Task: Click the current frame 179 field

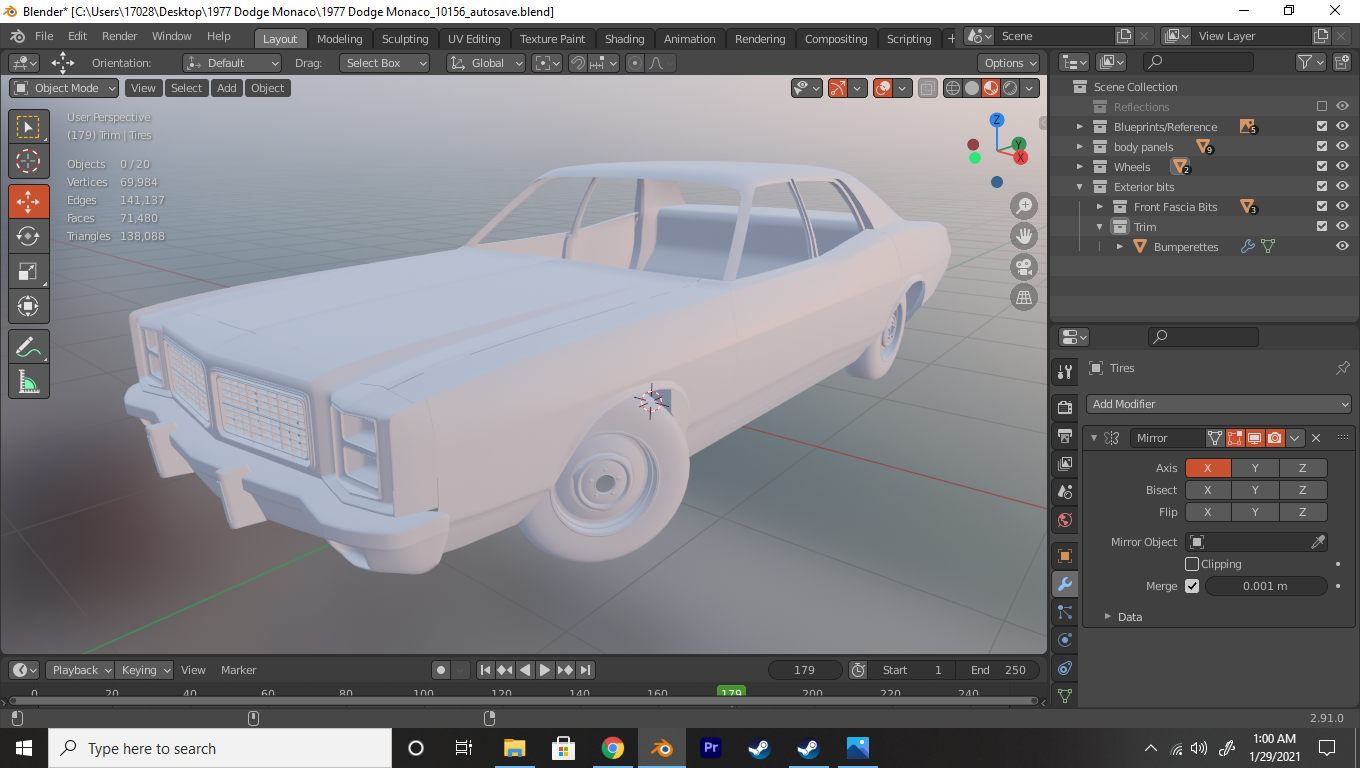Action: pos(804,670)
